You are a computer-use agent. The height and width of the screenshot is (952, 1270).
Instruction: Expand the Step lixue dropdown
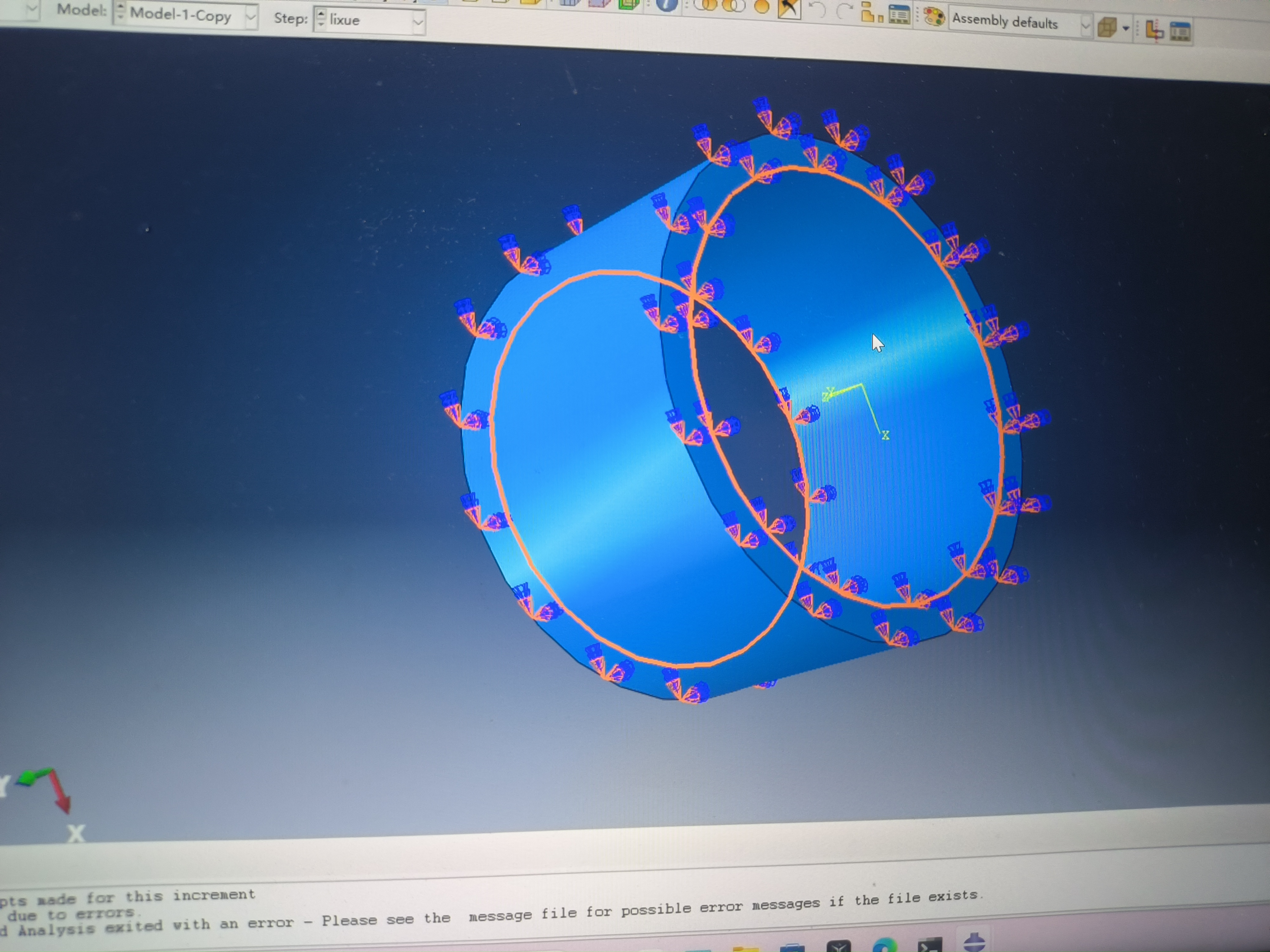coord(418,23)
